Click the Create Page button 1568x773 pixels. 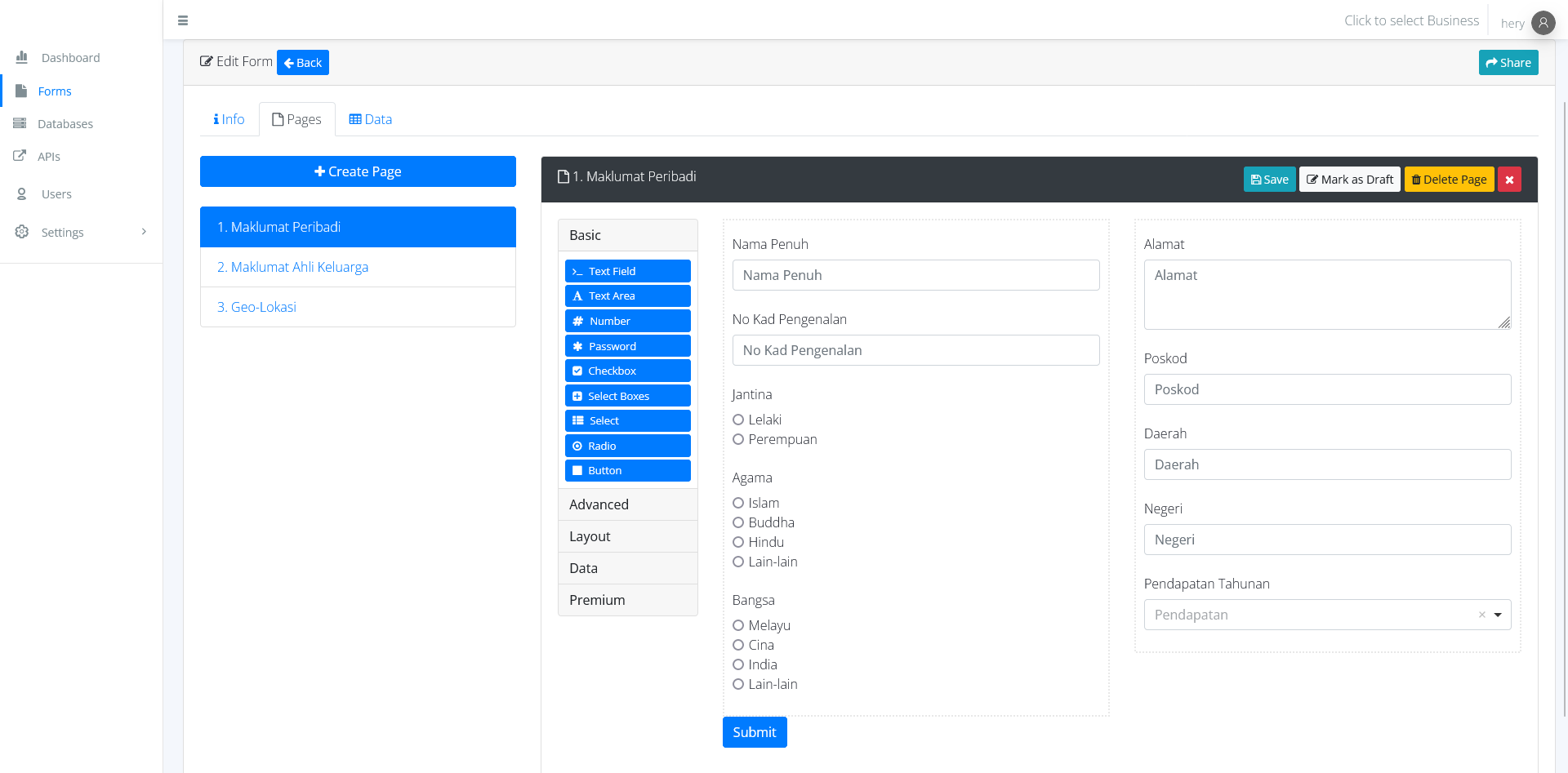(x=358, y=171)
